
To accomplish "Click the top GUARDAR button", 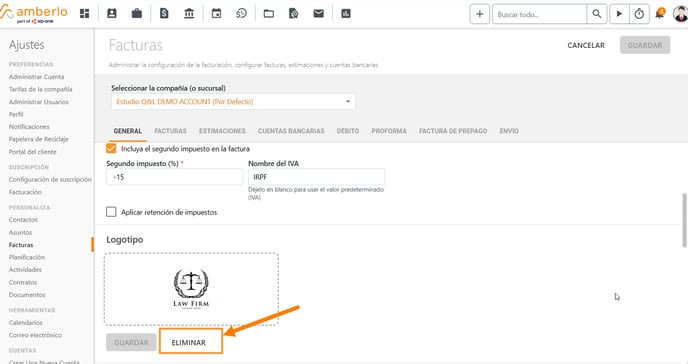I will click(645, 45).
